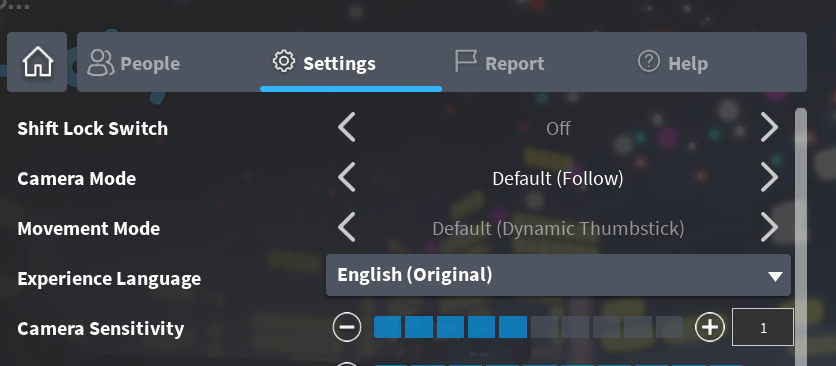Go to next Movement Mode option

[769, 228]
